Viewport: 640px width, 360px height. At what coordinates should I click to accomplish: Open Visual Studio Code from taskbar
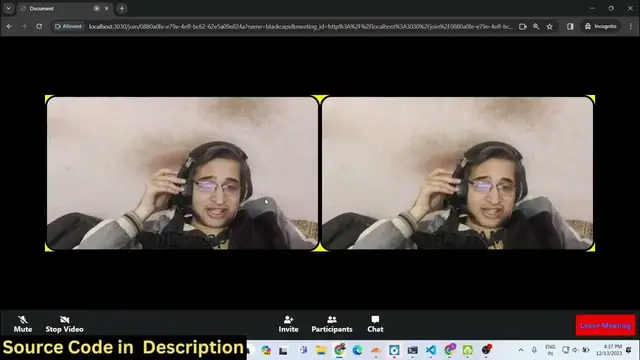tap(431, 350)
